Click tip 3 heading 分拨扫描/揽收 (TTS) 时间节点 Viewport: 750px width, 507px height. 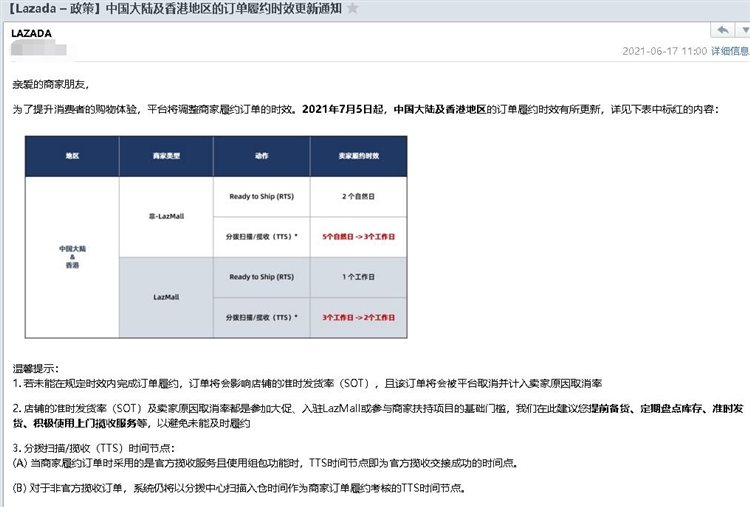[x=94, y=448]
